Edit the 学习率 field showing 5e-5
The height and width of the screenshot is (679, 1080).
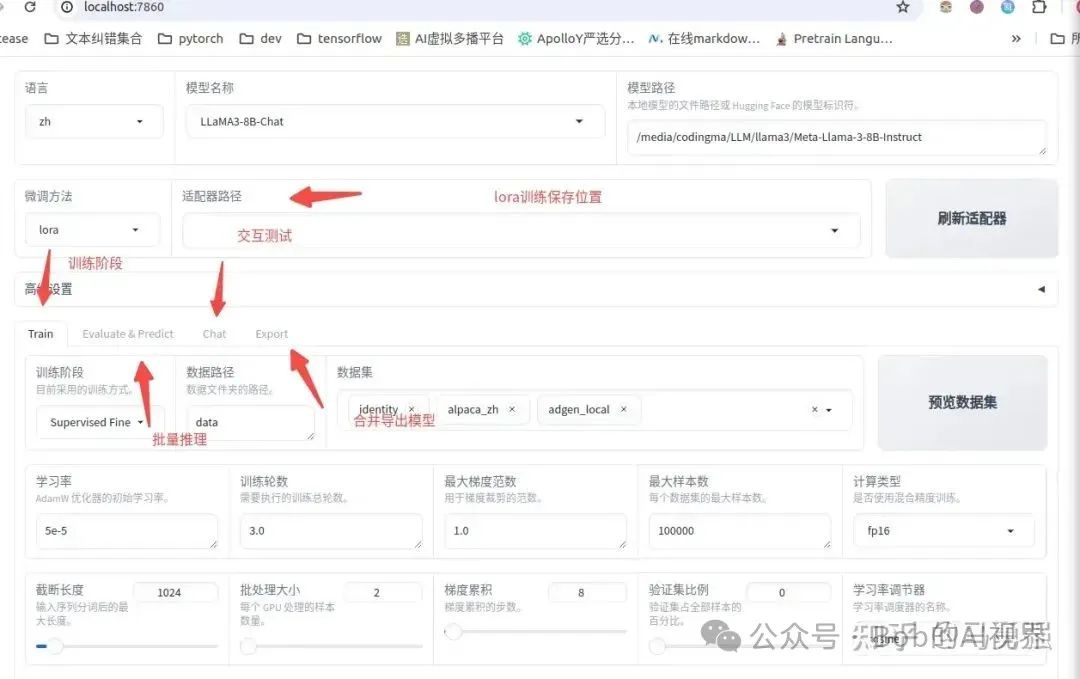(127, 531)
